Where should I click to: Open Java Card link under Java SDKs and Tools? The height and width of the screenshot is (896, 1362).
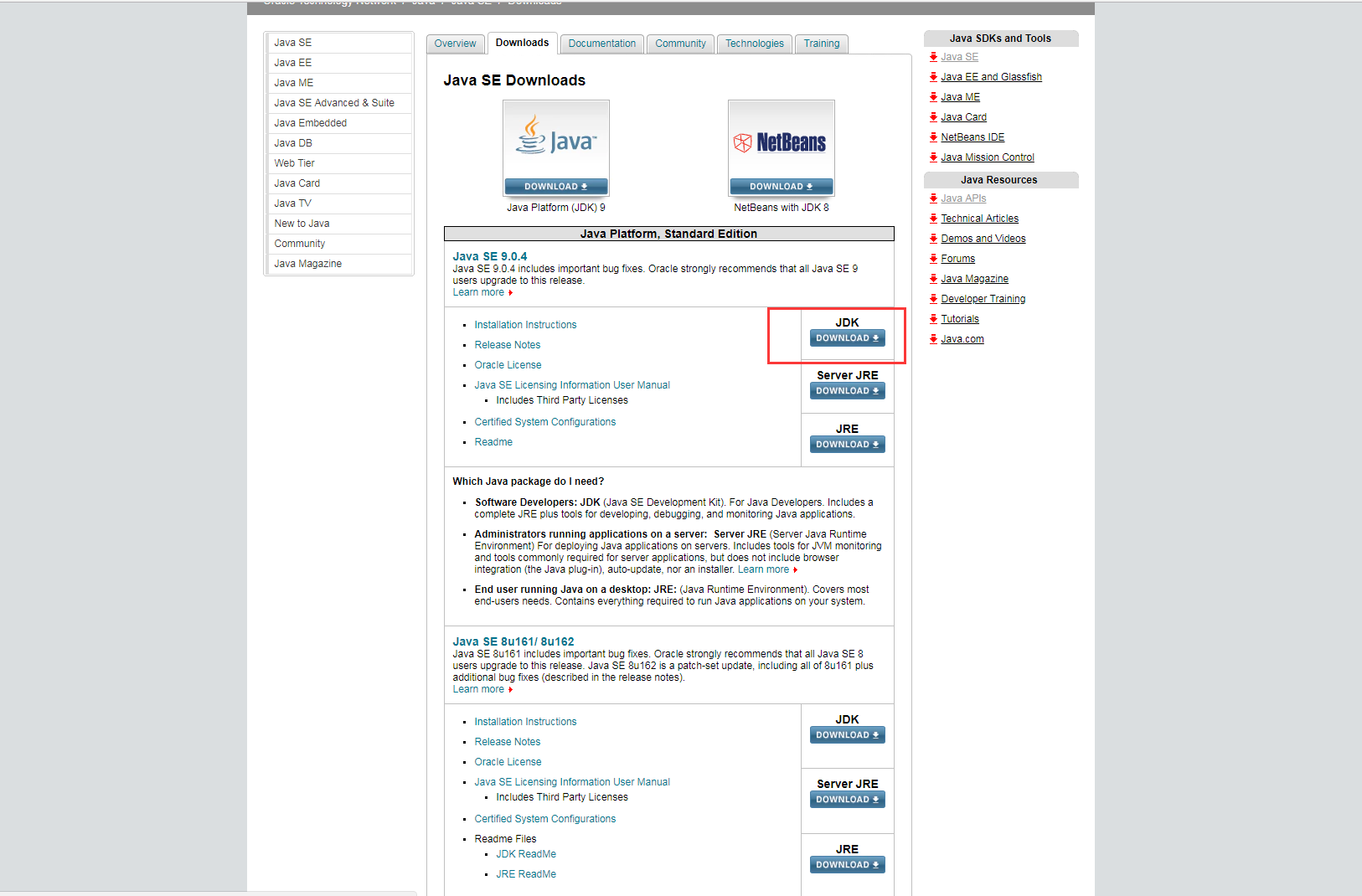[963, 117]
